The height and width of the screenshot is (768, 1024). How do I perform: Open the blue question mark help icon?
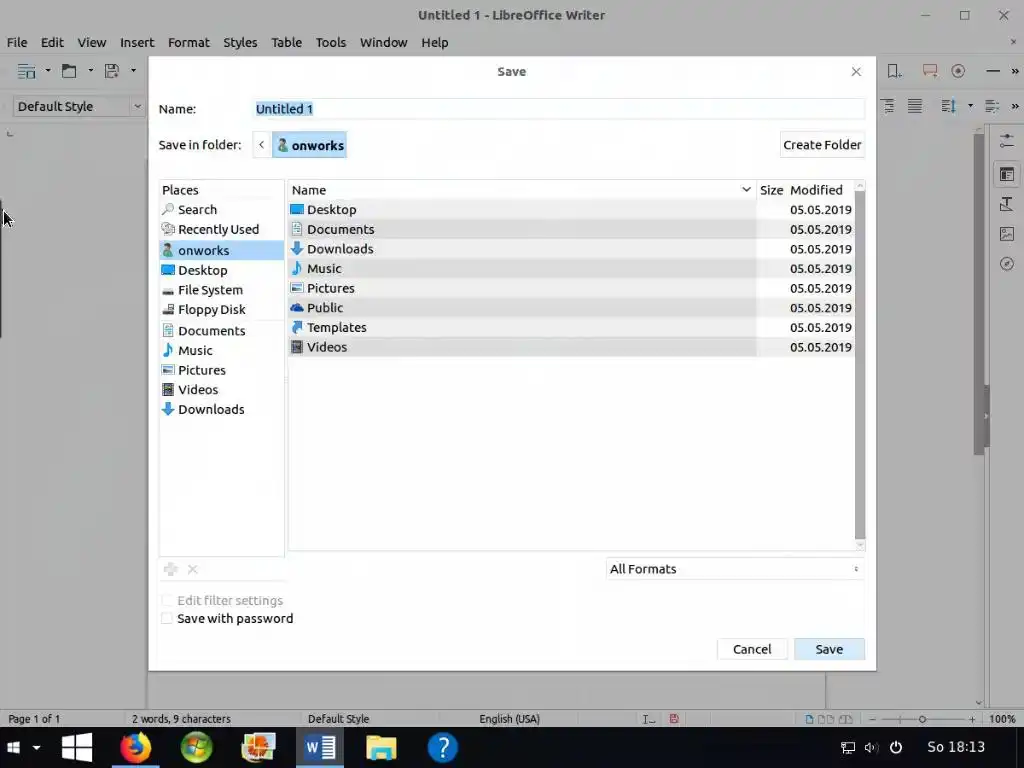(443, 748)
